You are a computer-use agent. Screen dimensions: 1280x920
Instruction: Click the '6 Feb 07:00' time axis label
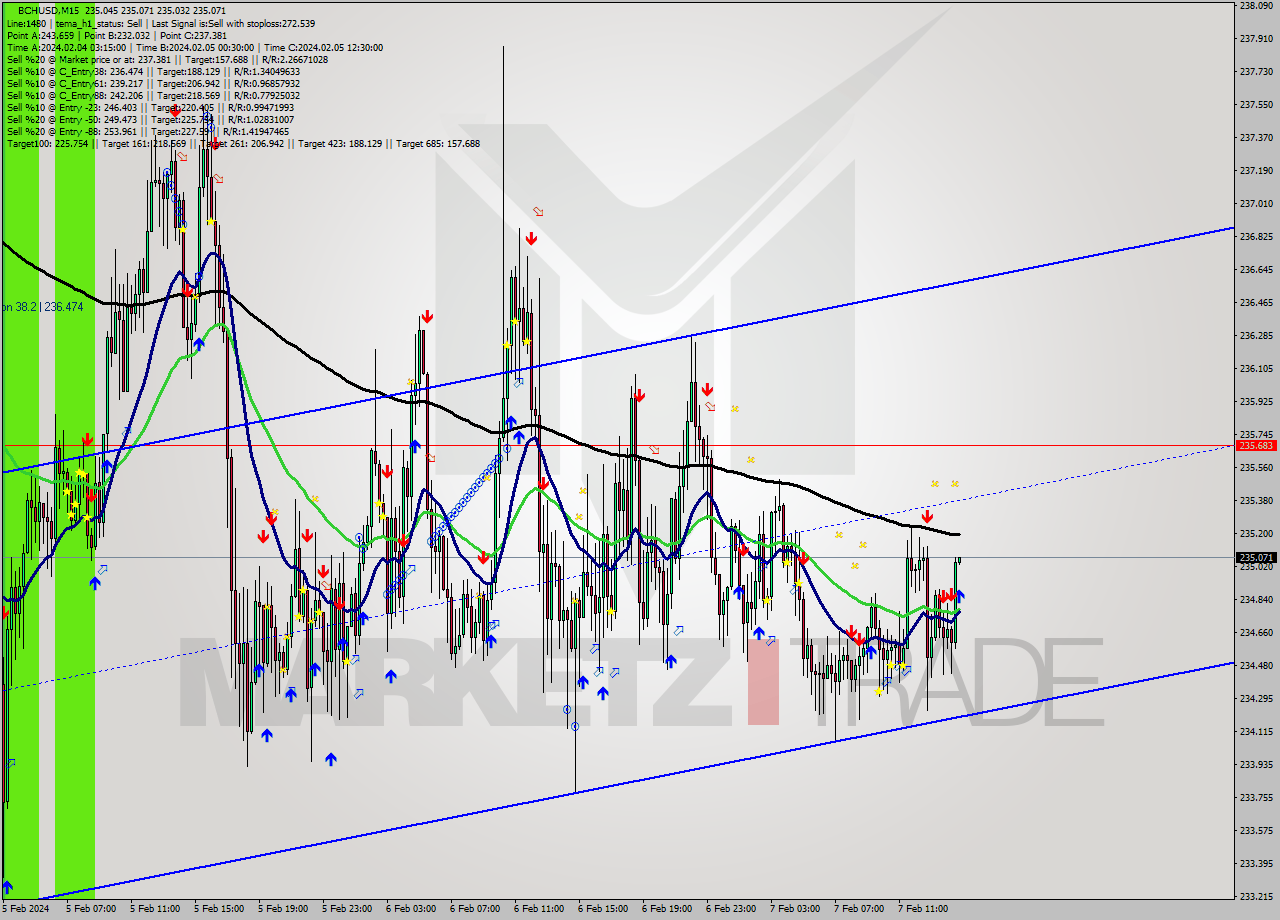[x=475, y=909]
